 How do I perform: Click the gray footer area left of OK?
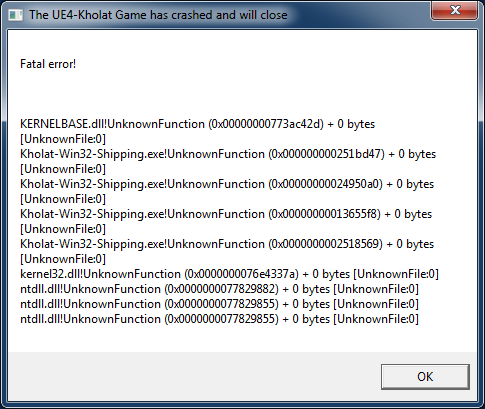pyautogui.click(x=193, y=376)
